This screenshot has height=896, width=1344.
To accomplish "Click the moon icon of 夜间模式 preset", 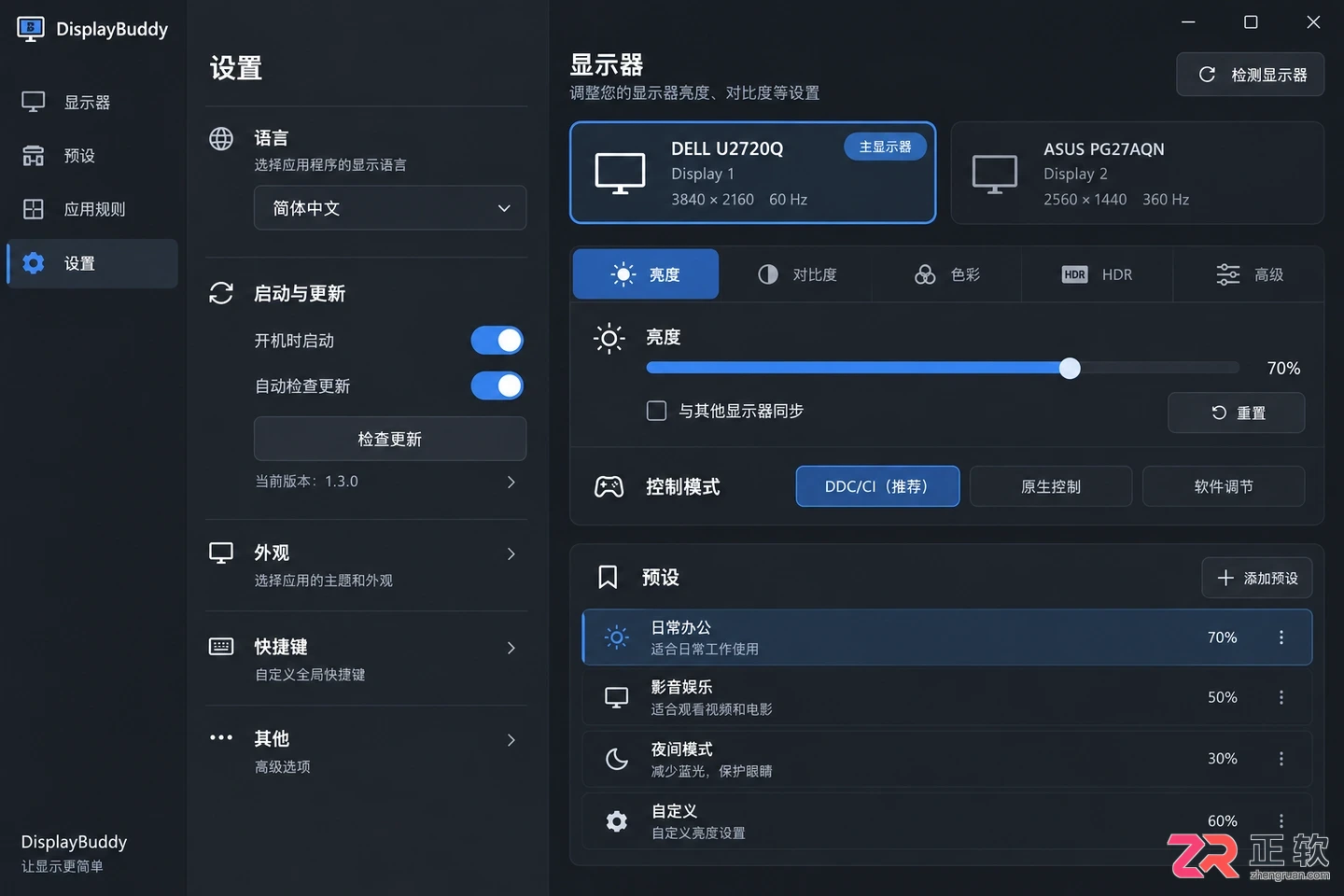I will (617, 759).
